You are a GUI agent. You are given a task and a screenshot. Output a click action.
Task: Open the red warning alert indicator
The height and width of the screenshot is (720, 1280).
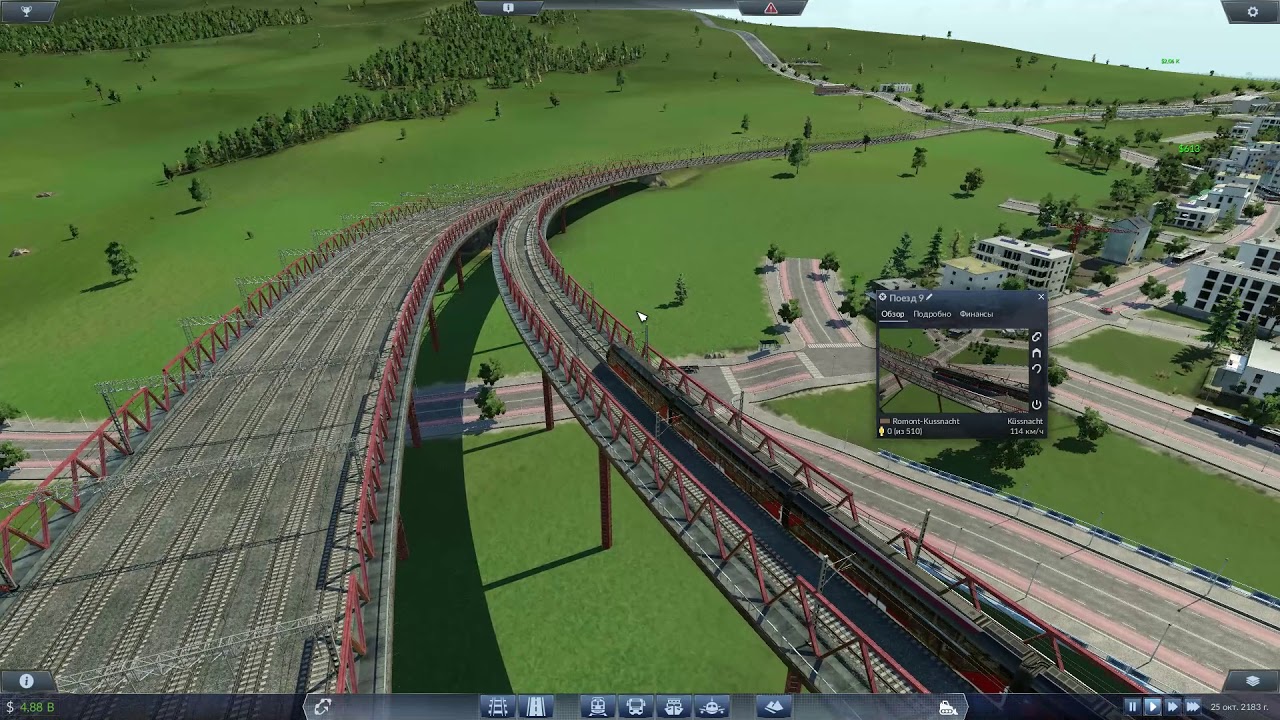[x=771, y=8]
